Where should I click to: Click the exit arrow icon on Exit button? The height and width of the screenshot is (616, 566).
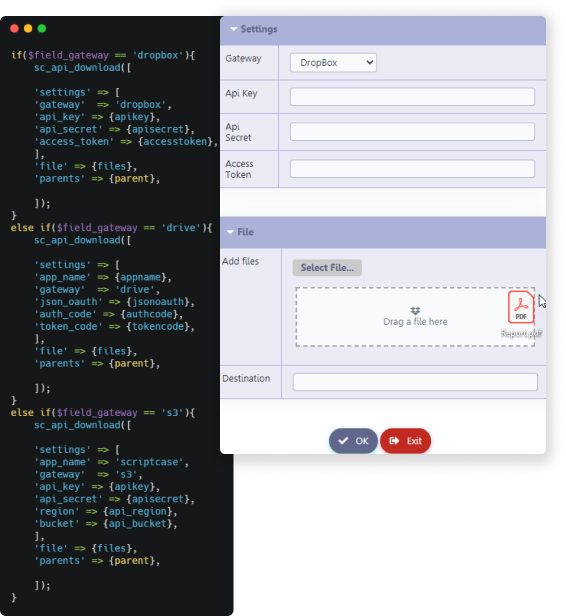point(394,441)
